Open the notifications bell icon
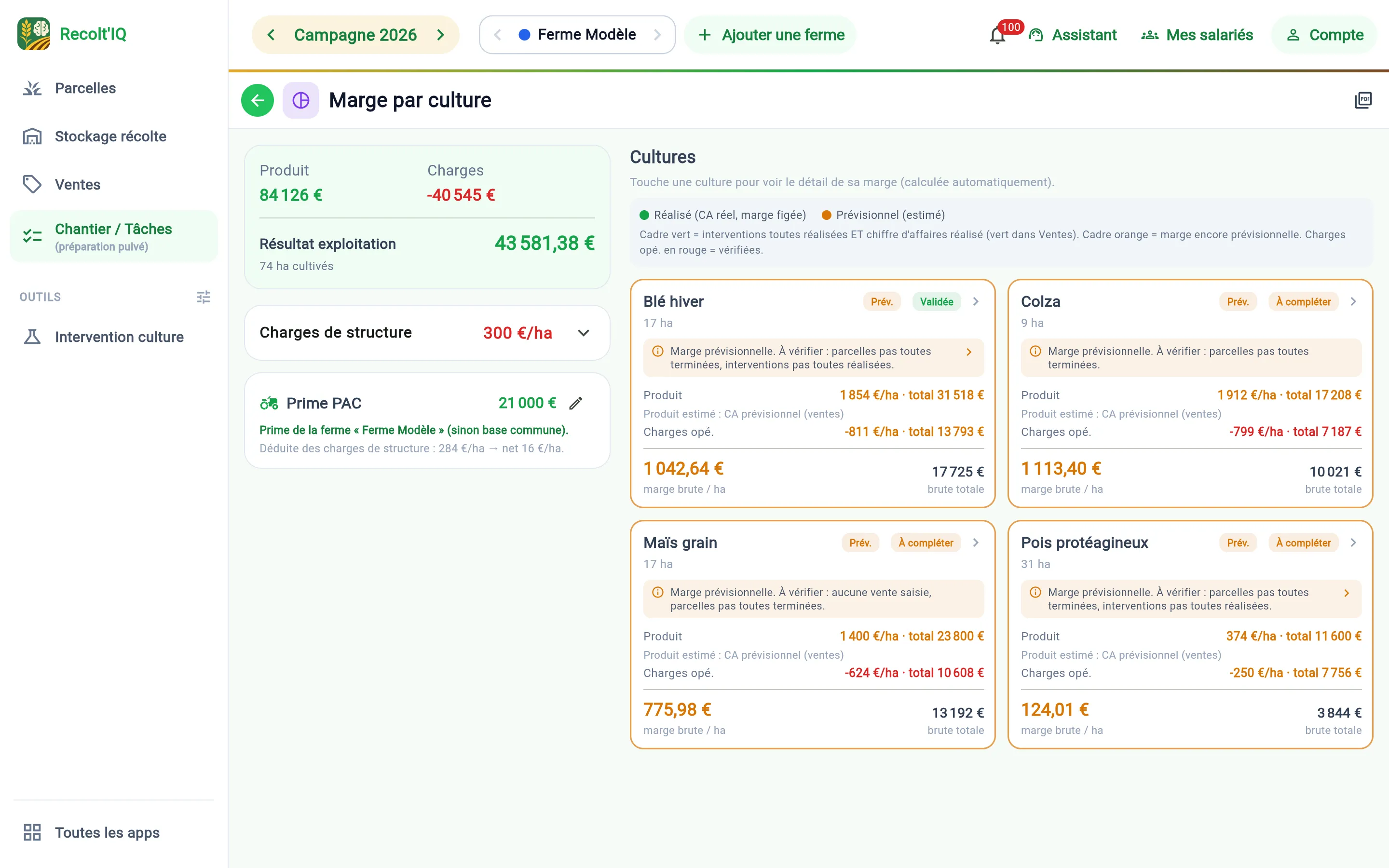 click(997, 36)
